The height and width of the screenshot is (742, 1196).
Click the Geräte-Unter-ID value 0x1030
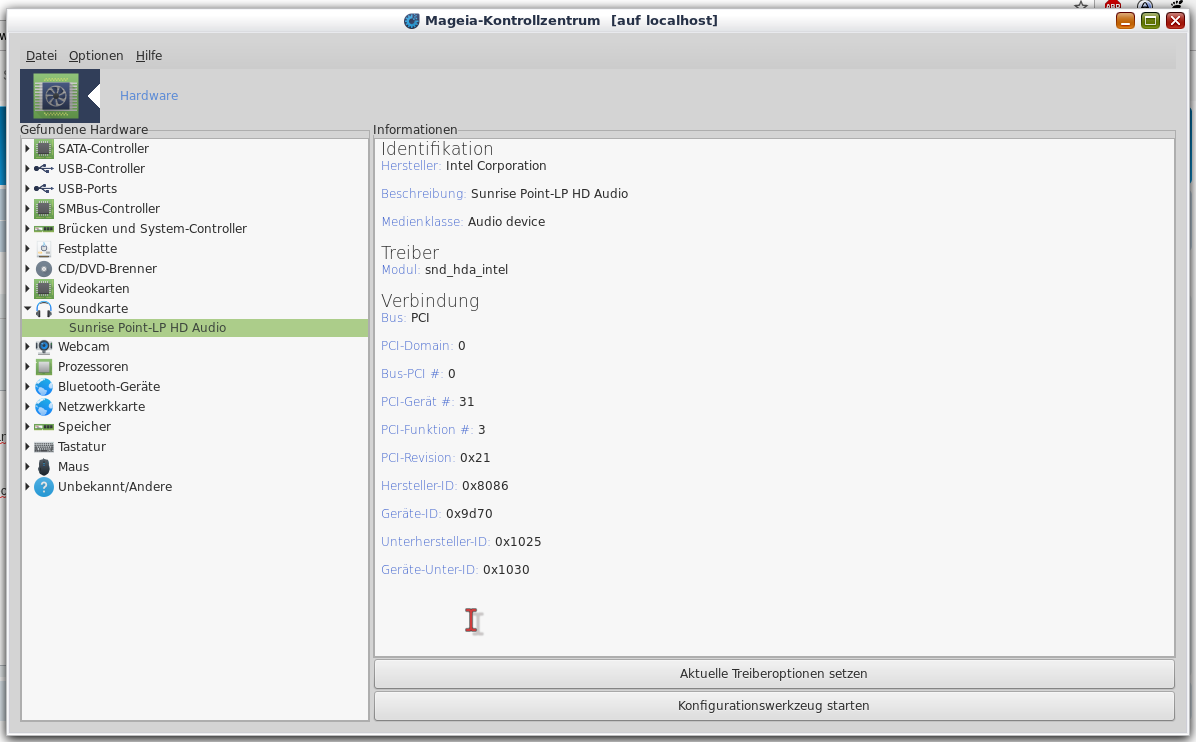pyautogui.click(x=506, y=570)
